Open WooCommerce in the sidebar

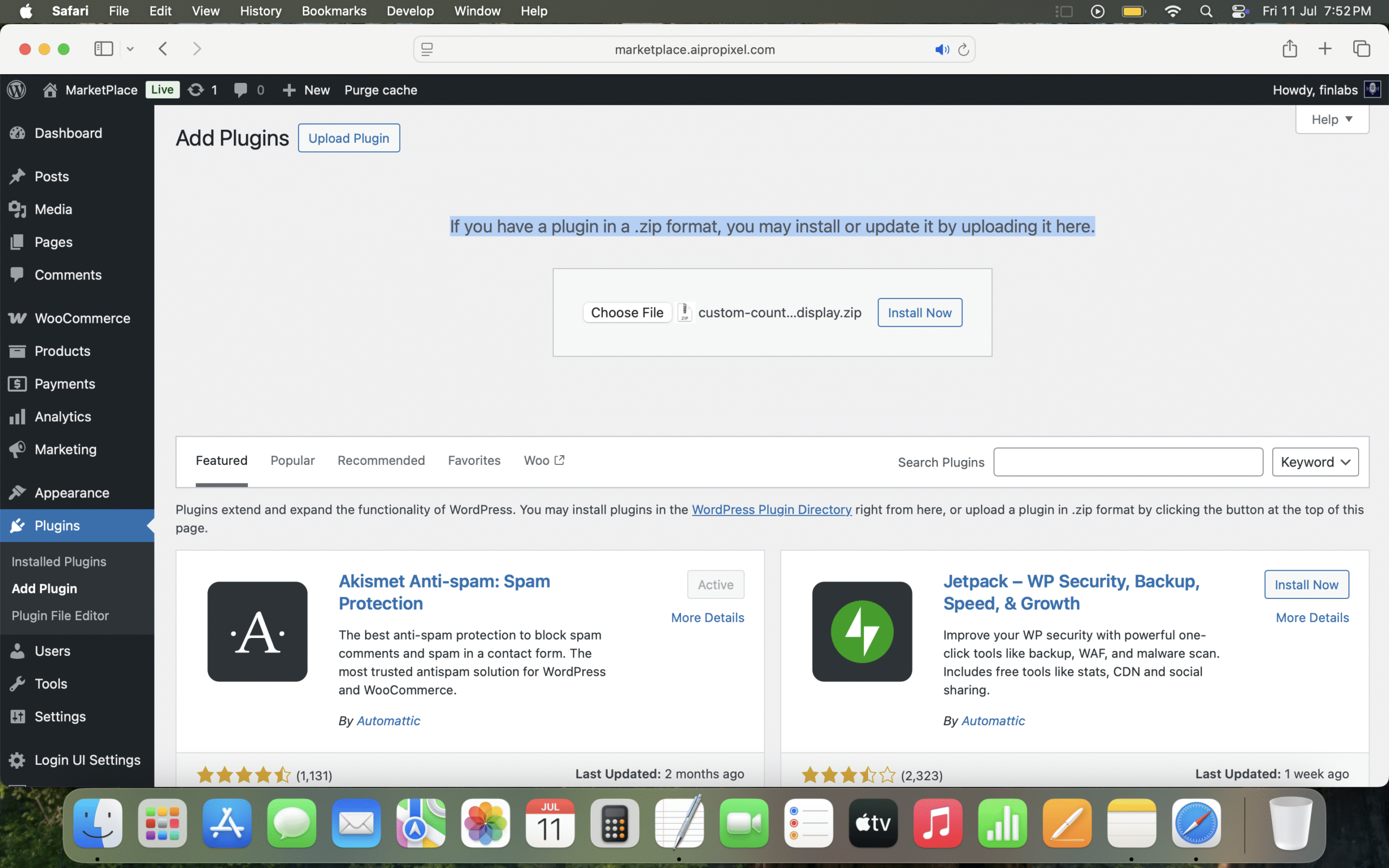tap(82, 318)
